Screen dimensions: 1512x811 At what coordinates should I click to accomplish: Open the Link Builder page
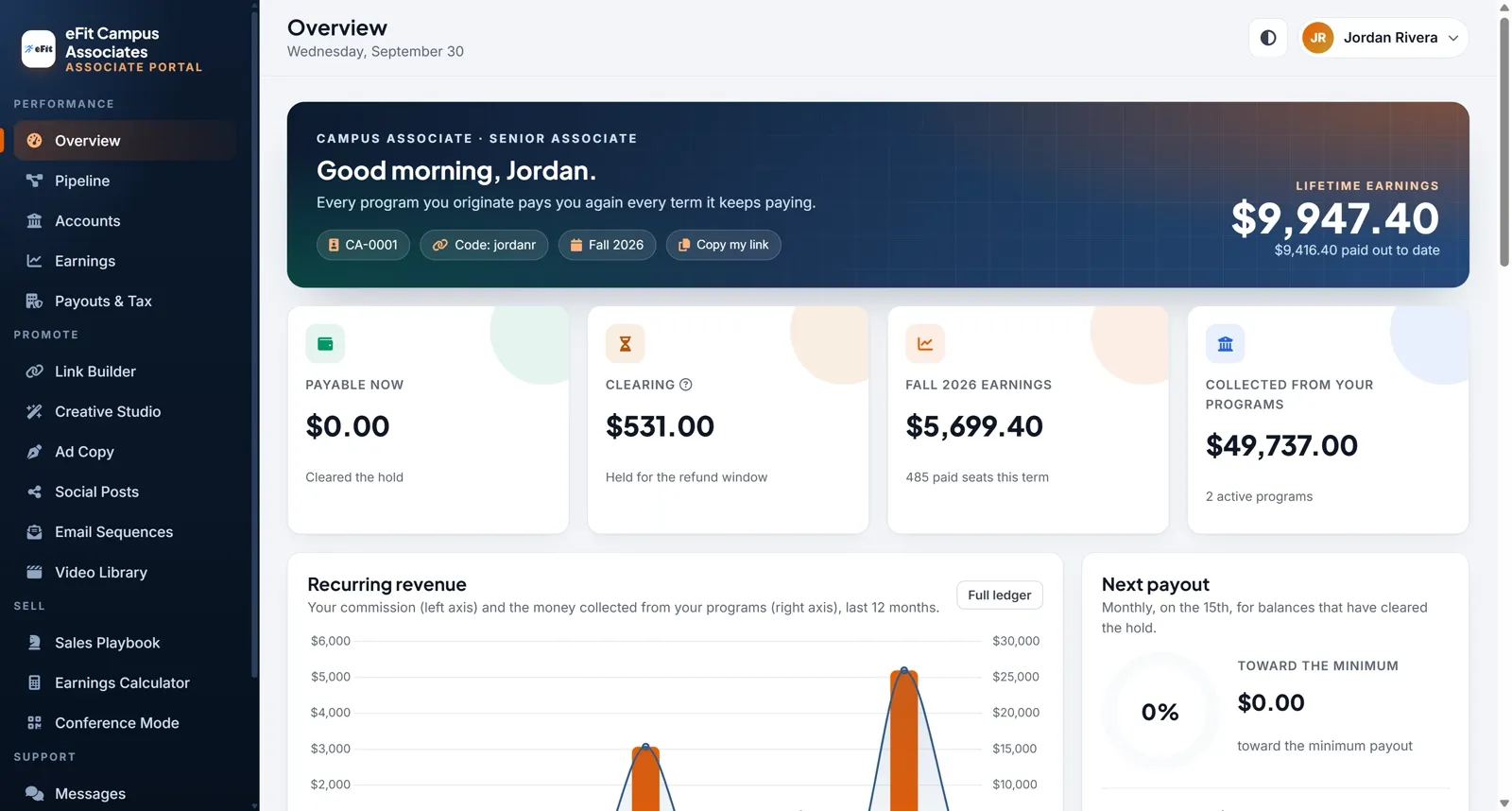pos(125,371)
